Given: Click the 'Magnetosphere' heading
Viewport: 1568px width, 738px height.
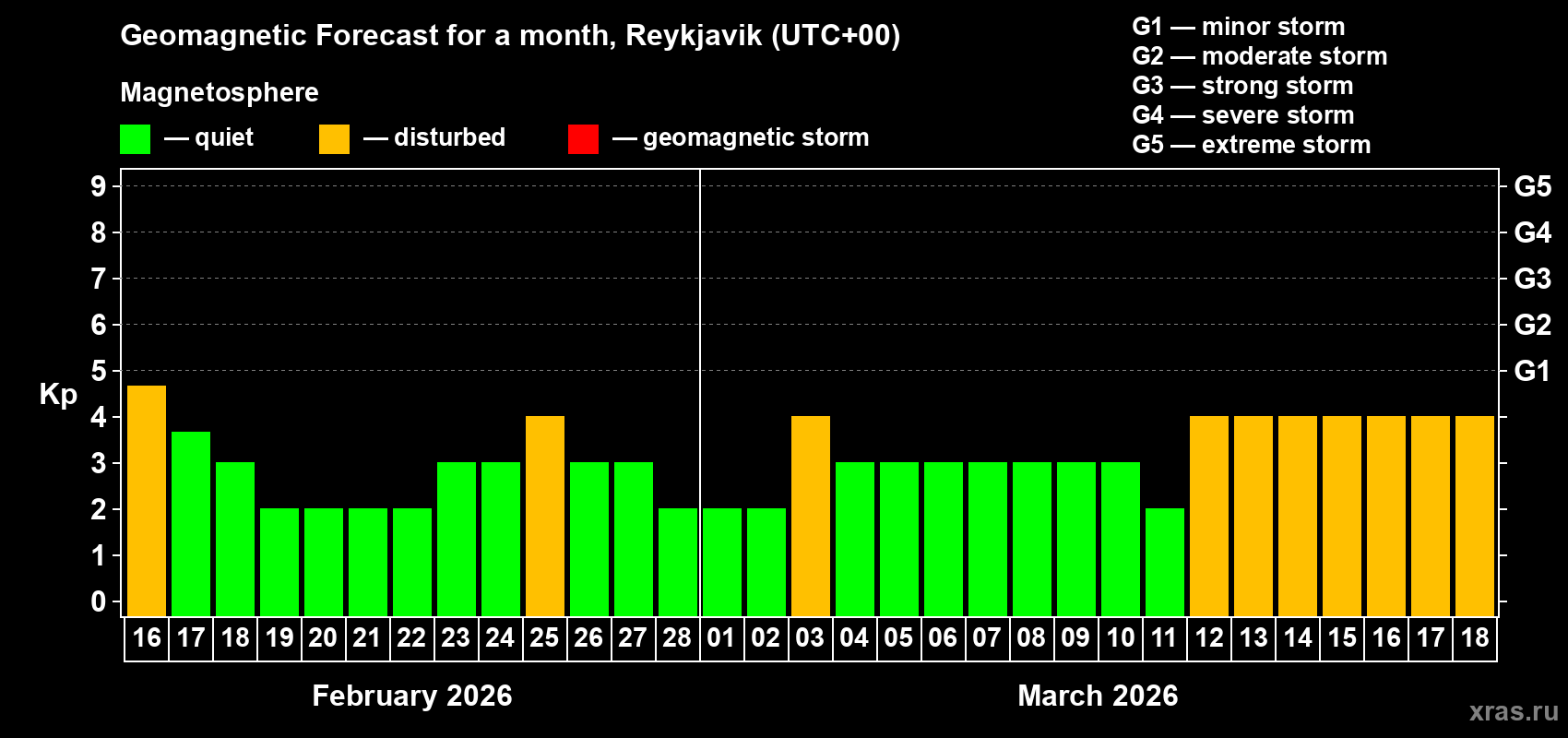Looking at the screenshot, I should point(220,92).
